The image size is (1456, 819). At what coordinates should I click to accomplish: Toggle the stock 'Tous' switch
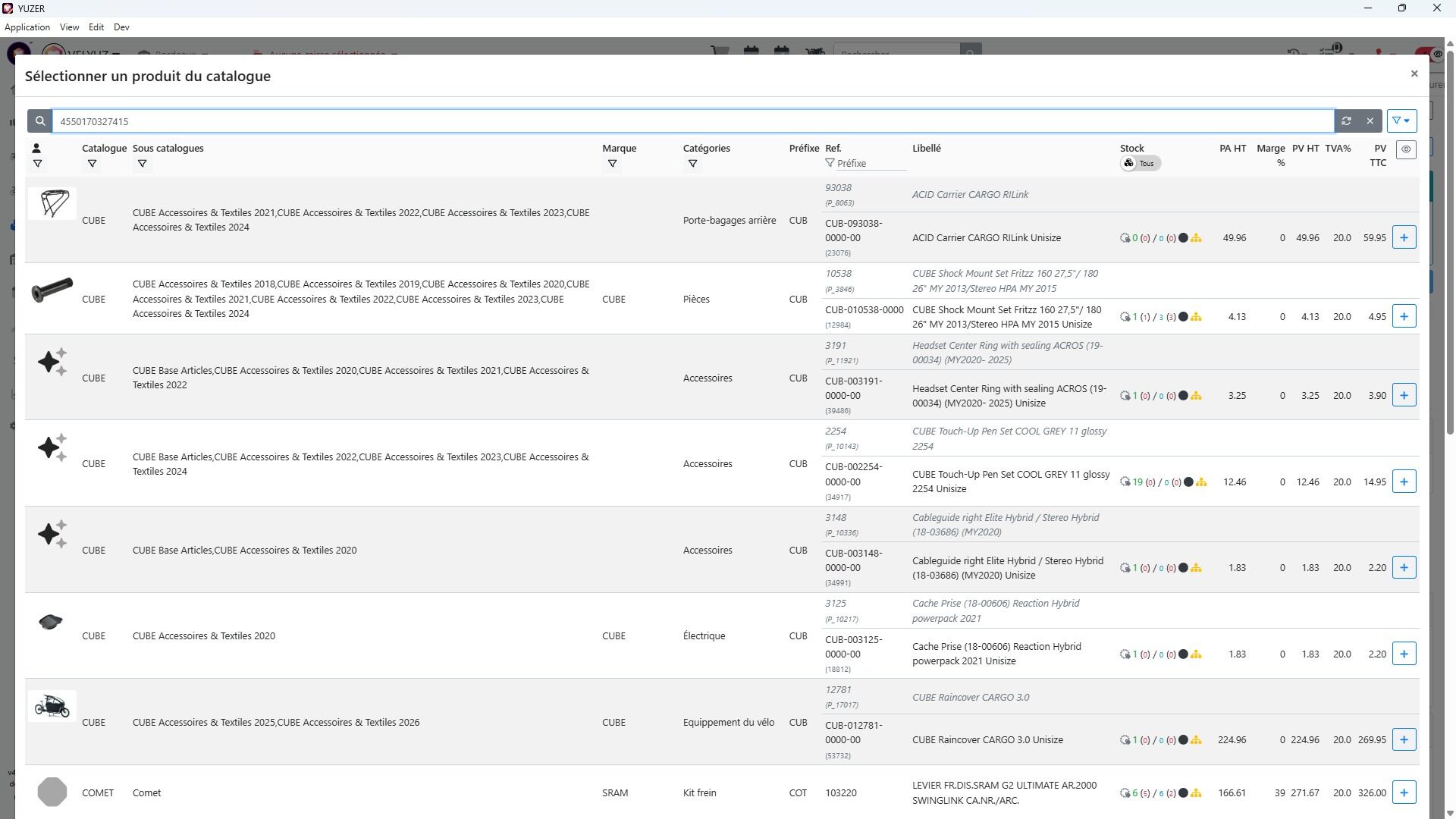(1139, 164)
